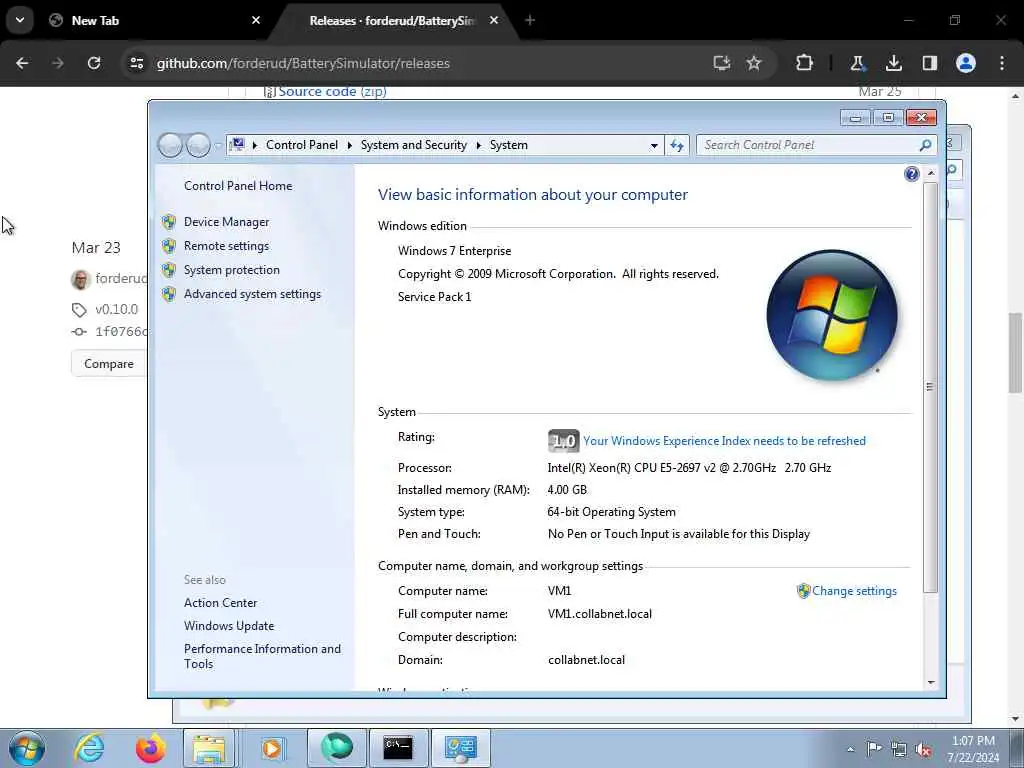Viewport: 1024px width, 768px height.
Task: Open Windows Media Player taskbar icon
Action: pos(272,748)
